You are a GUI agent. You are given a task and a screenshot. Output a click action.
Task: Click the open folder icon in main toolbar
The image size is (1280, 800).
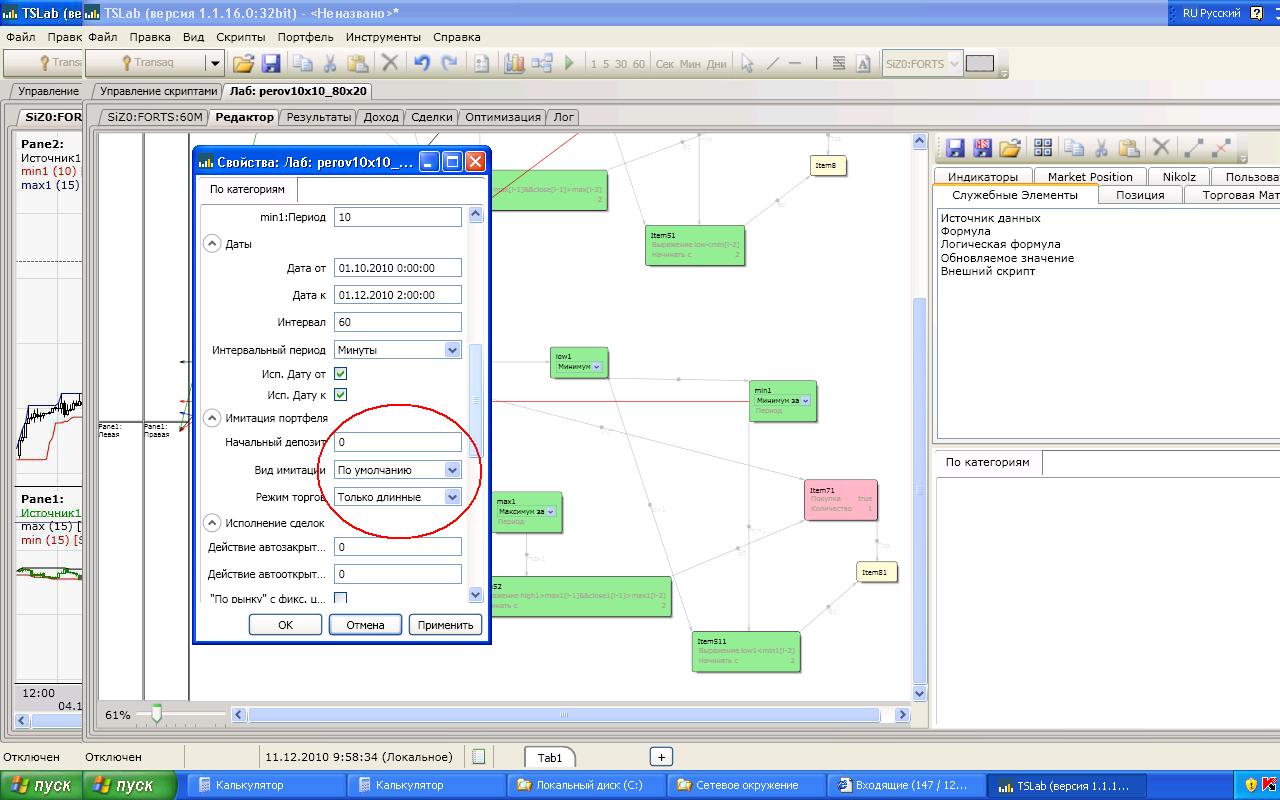(x=243, y=63)
